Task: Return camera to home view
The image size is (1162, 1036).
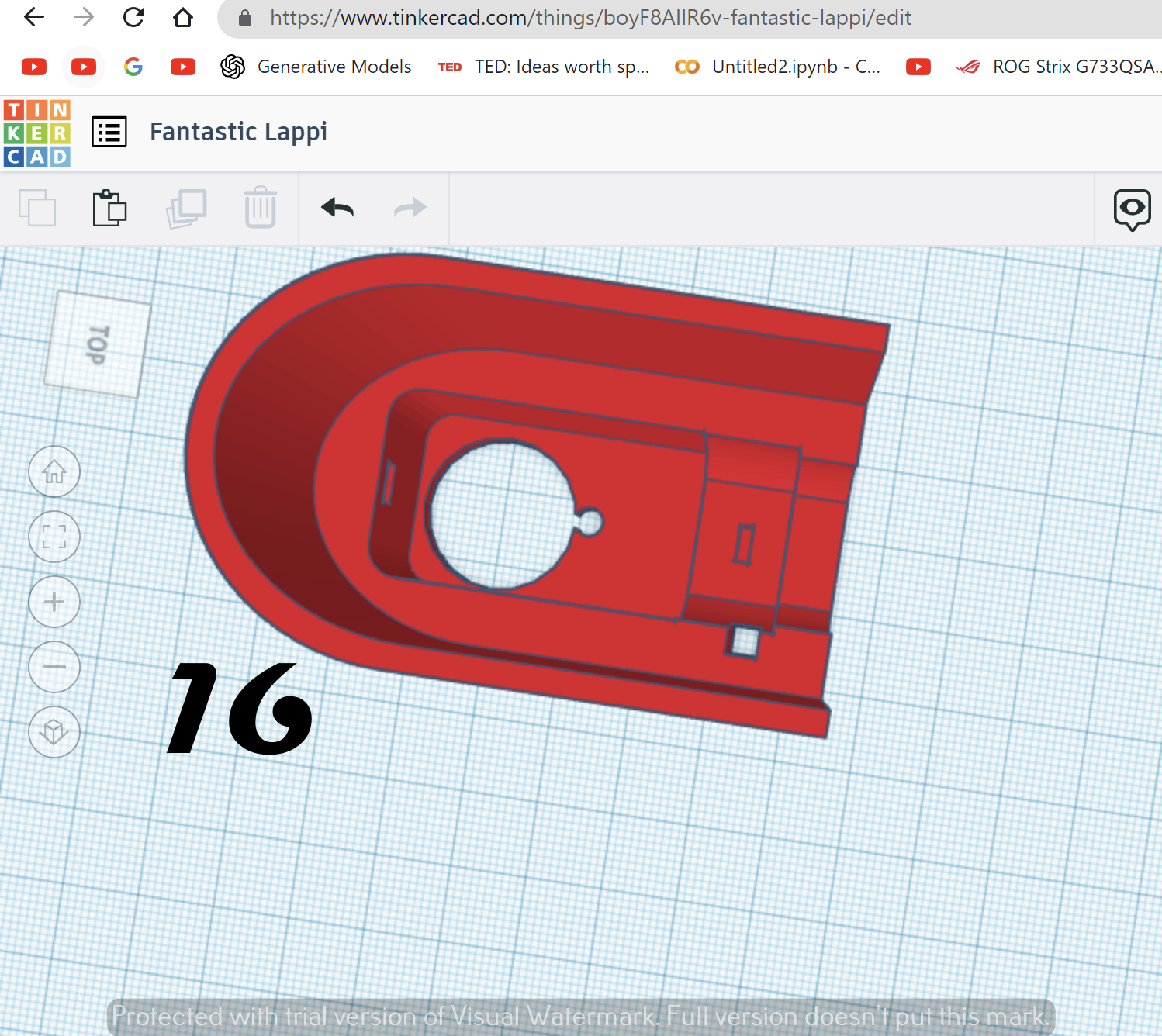Action: click(54, 471)
